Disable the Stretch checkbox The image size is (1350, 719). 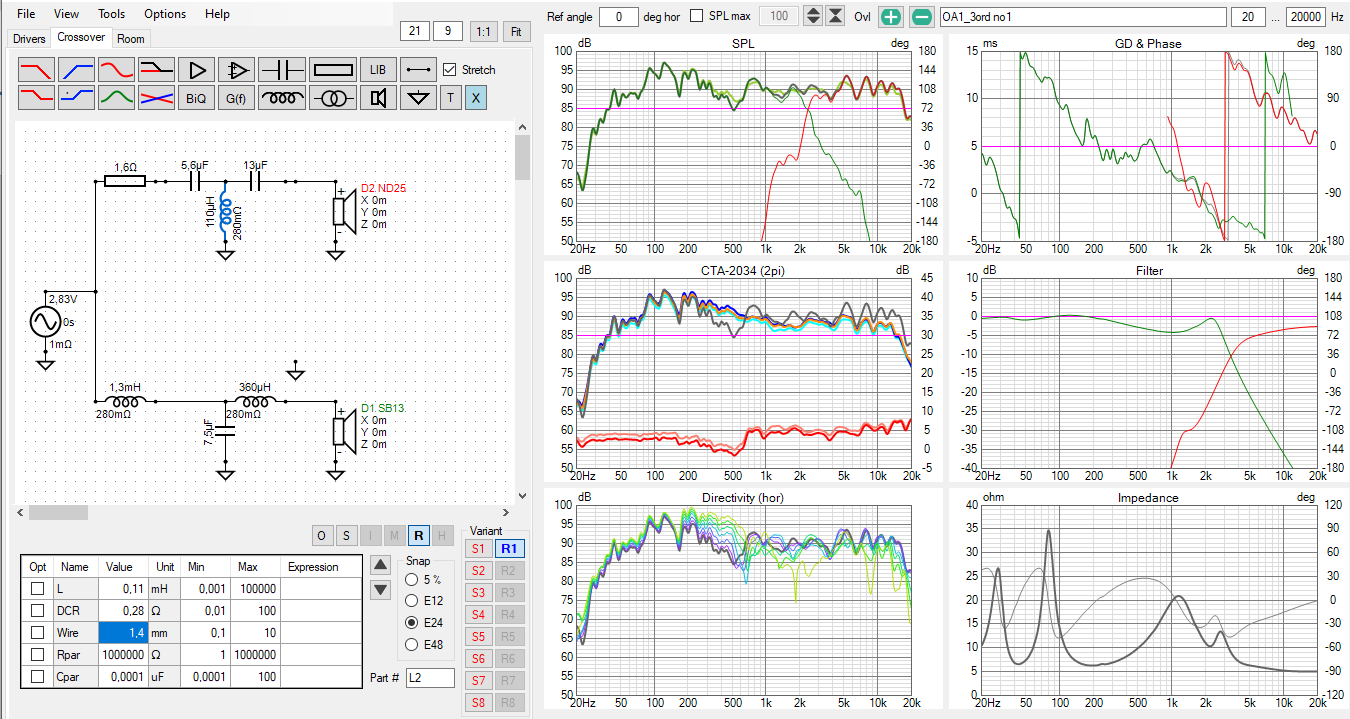450,70
